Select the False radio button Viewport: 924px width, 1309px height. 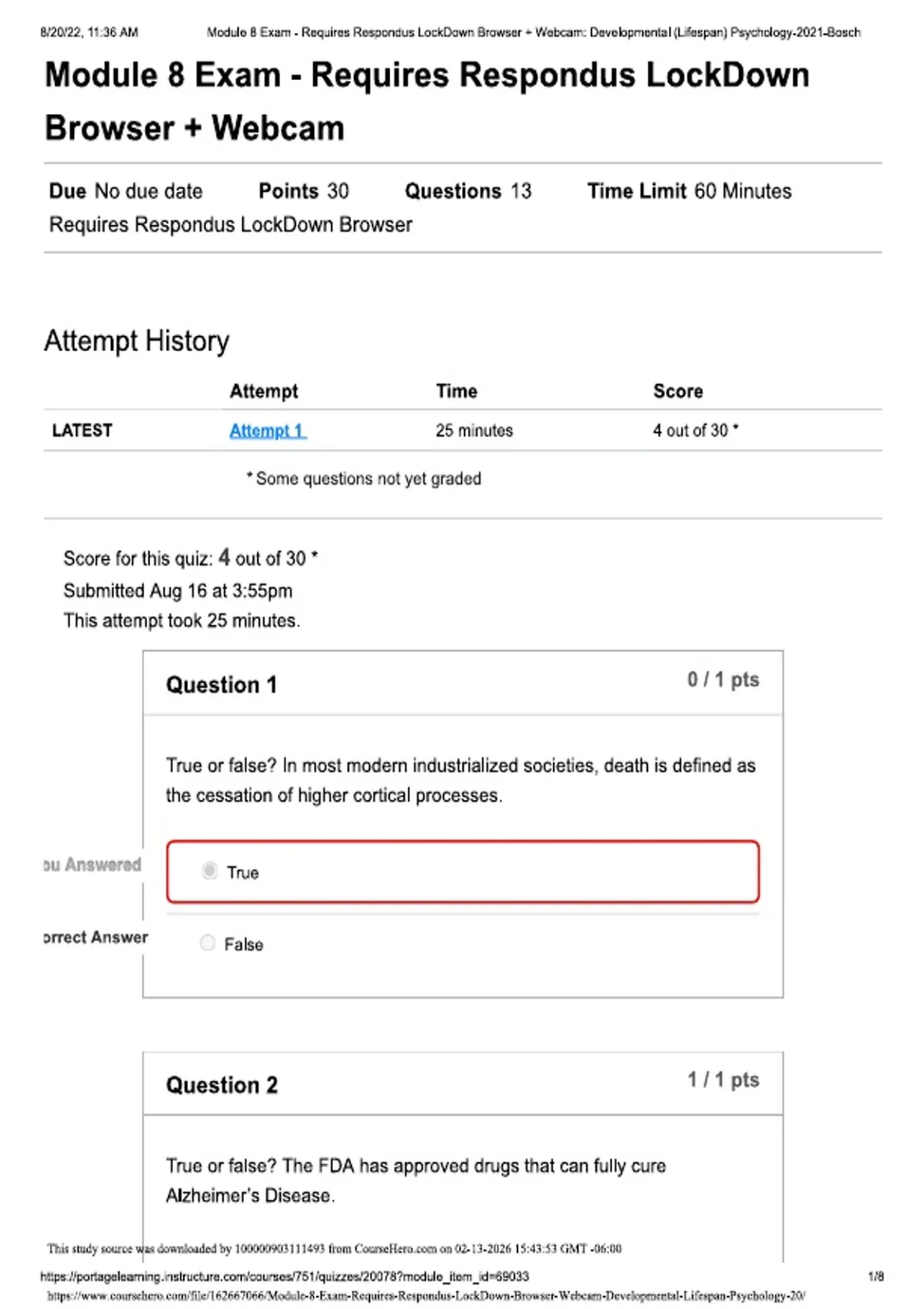click(x=208, y=943)
